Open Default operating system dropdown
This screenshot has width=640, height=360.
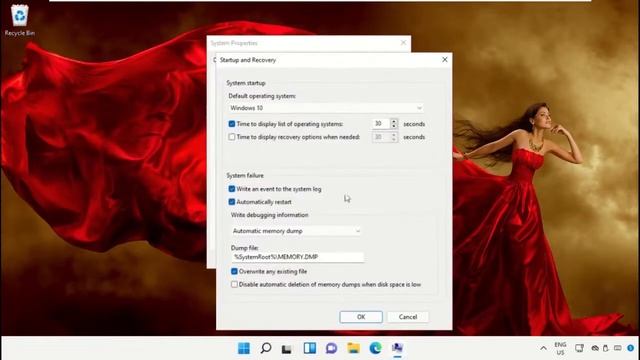point(326,108)
